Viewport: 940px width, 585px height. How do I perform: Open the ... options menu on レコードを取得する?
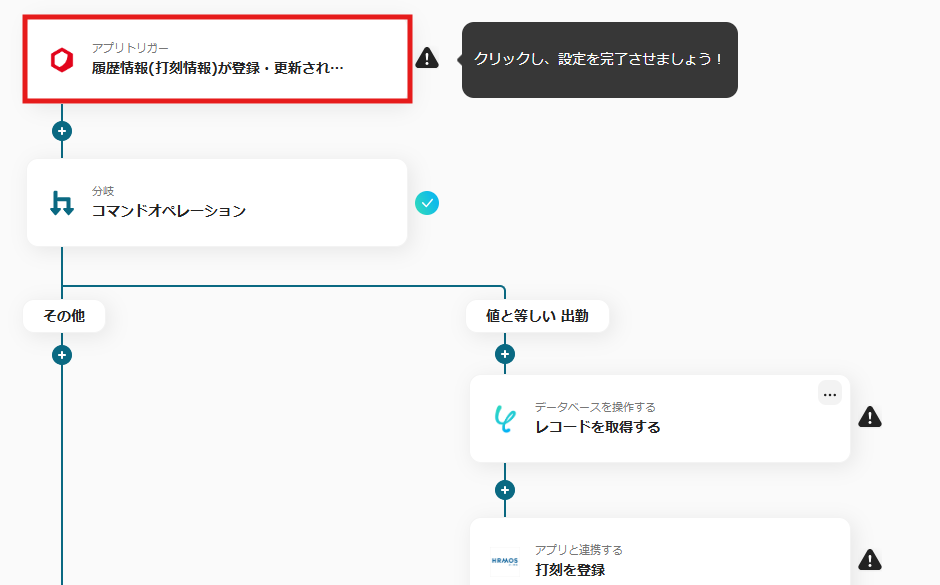pos(829,393)
